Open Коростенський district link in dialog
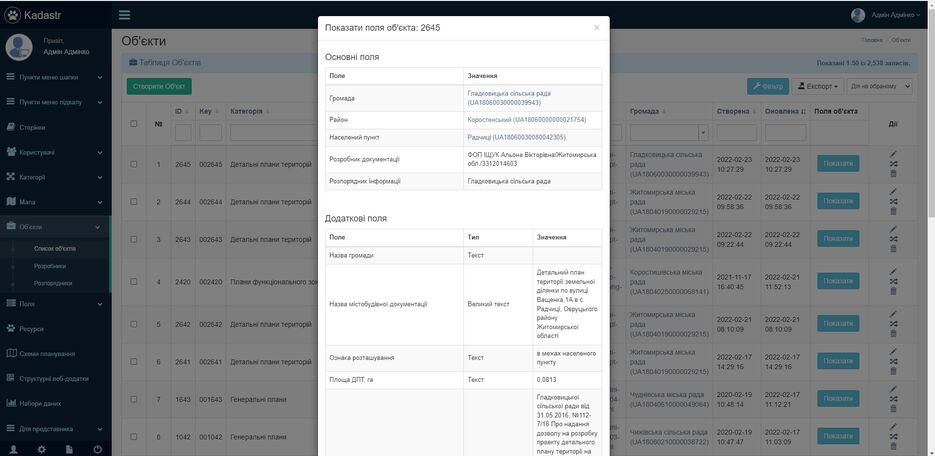The image size is (935, 456). [527, 120]
